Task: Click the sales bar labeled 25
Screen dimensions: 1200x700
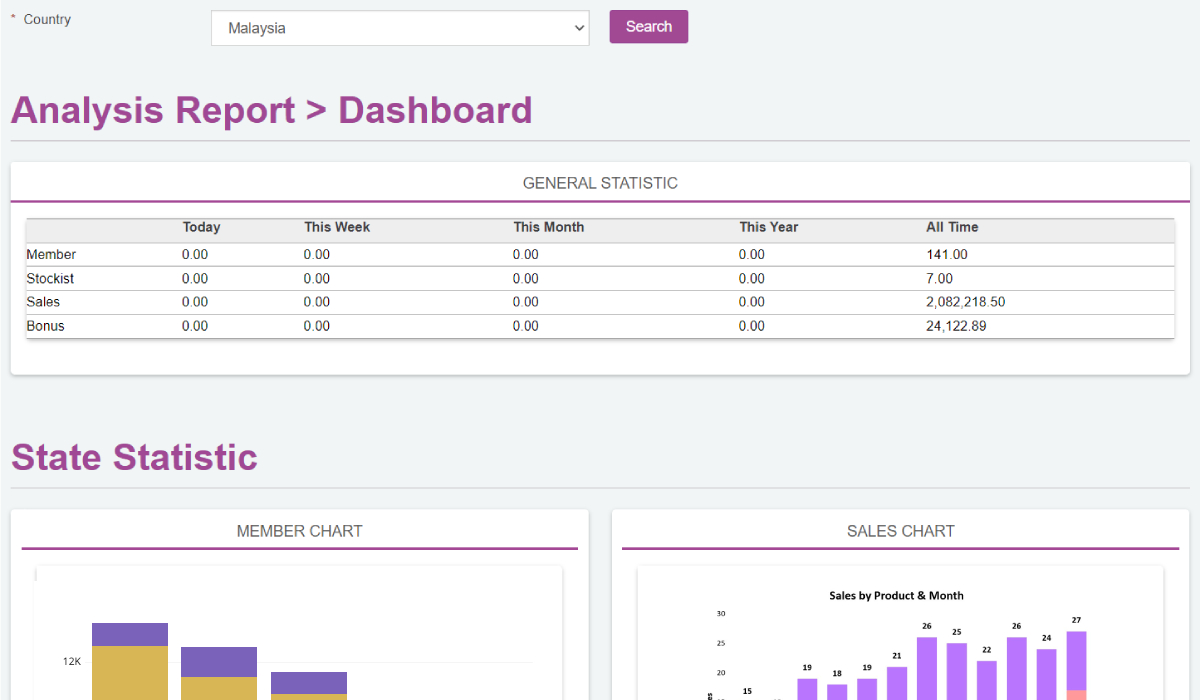Action: tap(957, 671)
